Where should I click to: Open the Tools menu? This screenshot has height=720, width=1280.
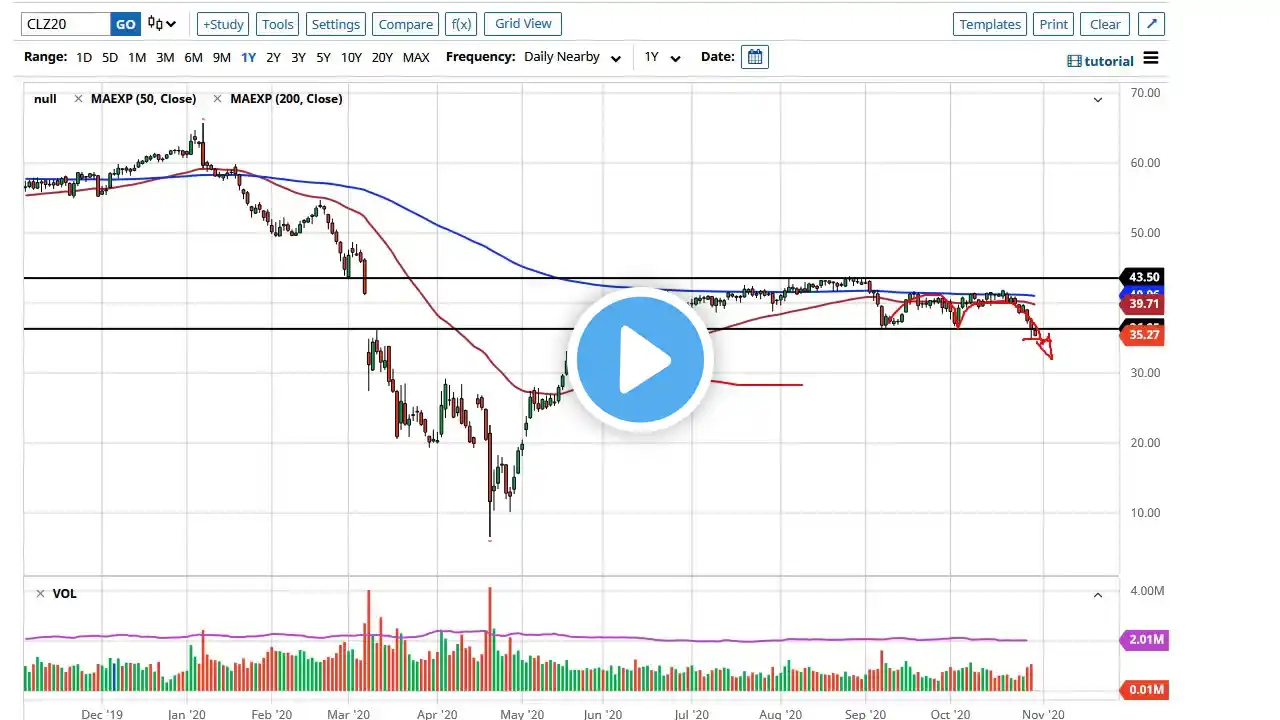[278, 24]
